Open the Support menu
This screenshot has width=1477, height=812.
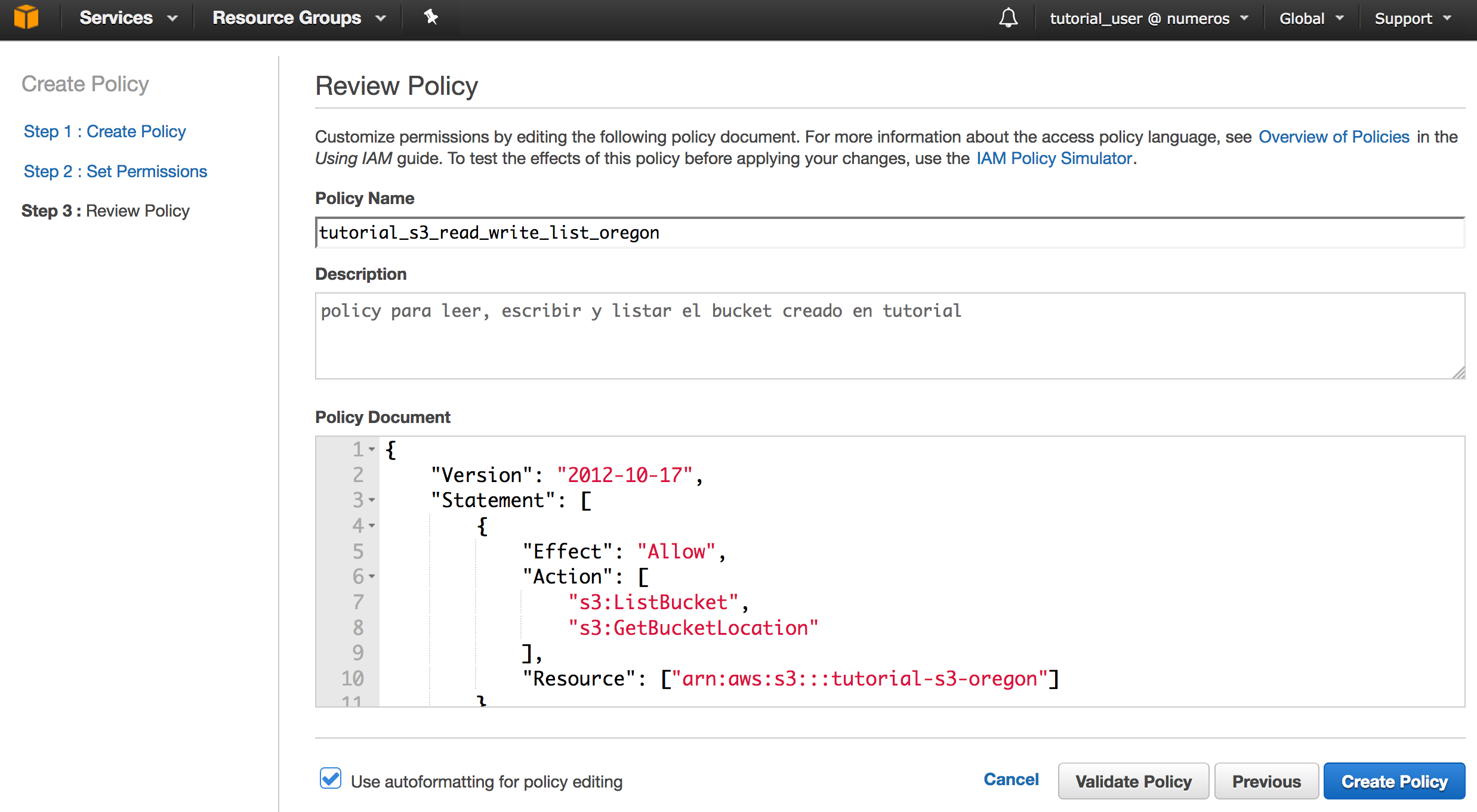1412,18
